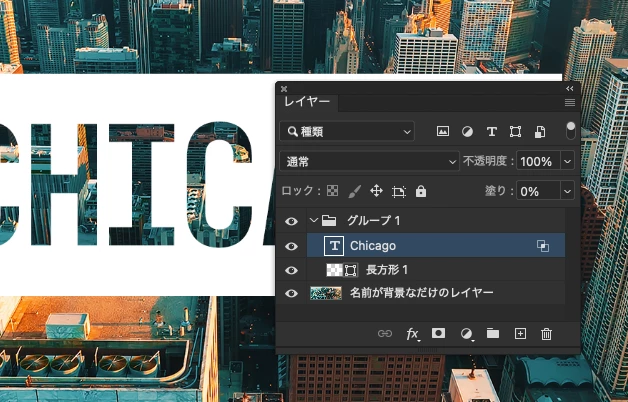Filter layers by pixel image icon
Screen dimensions: 628x402
[443, 131]
